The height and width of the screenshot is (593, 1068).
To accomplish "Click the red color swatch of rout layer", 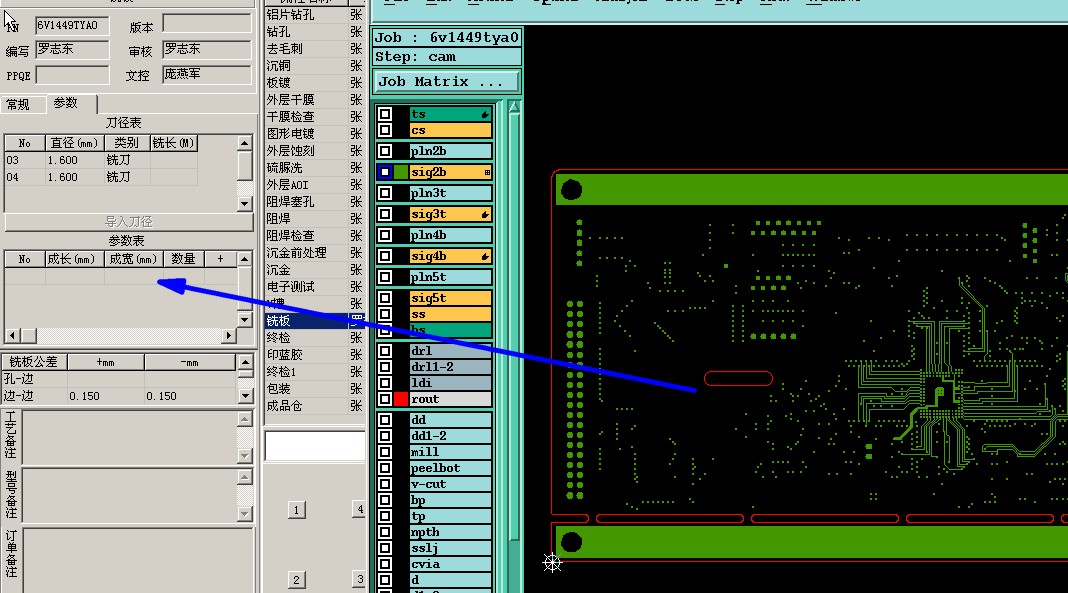I will click(x=400, y=399).
